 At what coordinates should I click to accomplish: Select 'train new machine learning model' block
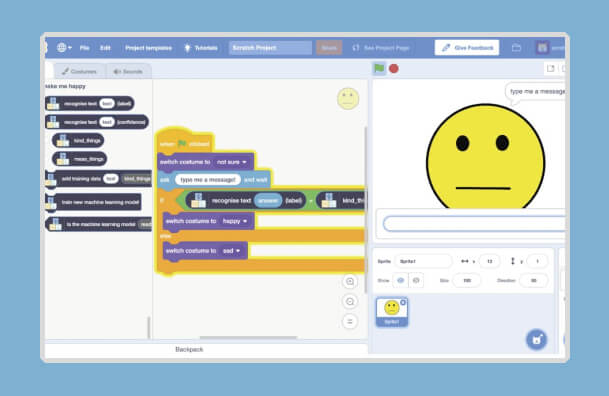point(93,202)
